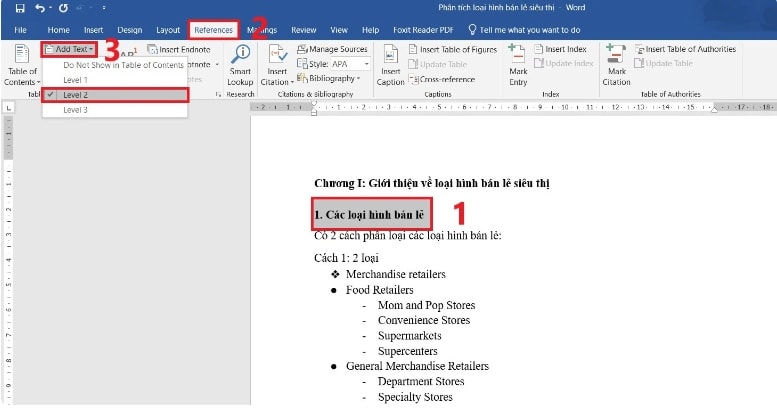This screenshot has height=408, width=777.
Task: Click 'Mom and Pop Stores' line
Action: tap(427, 305)
